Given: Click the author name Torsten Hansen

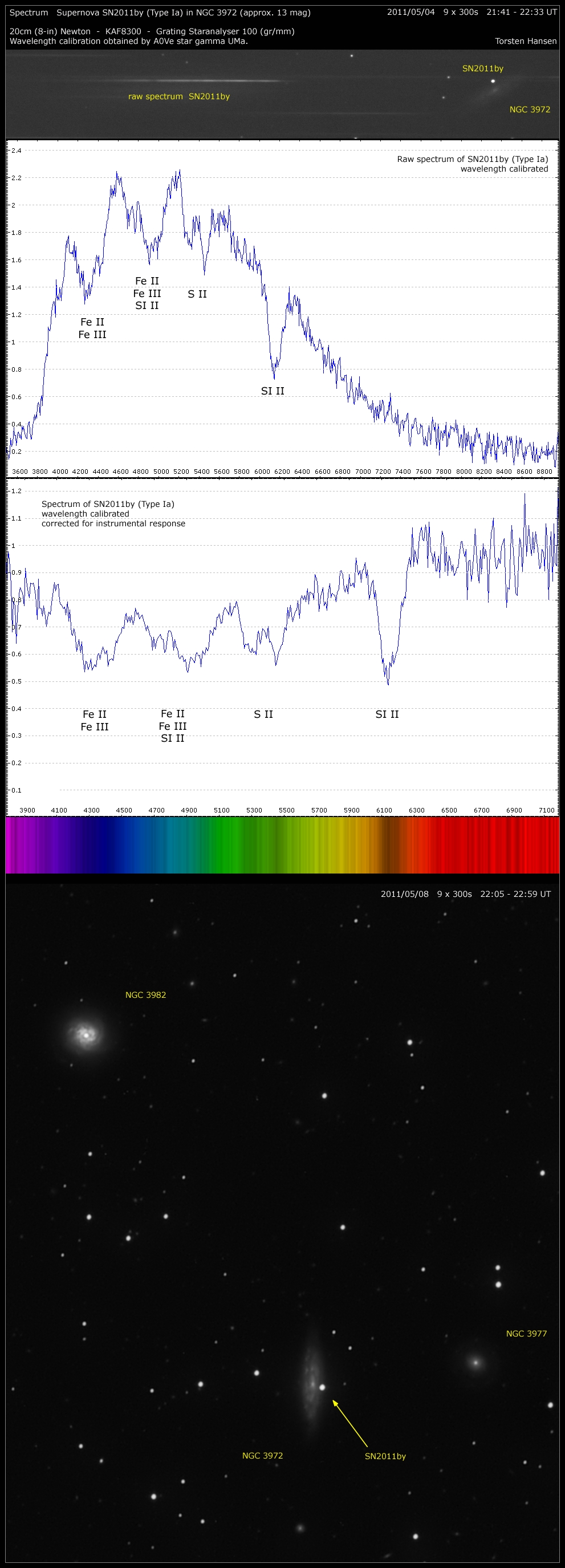Looking at the screenshot, I should (x=526, y=41).
